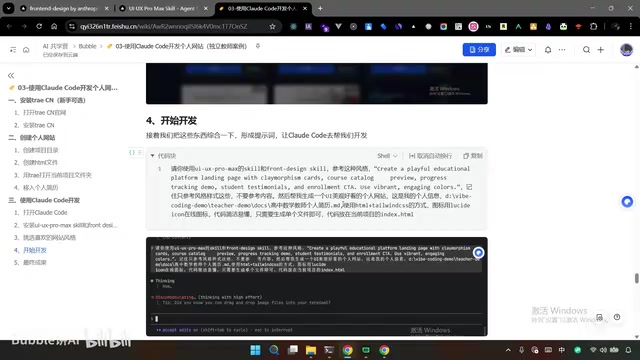Click the pin icon next to document title
Viewport: 640px width, 360px height.
click(x=258, y=46)
